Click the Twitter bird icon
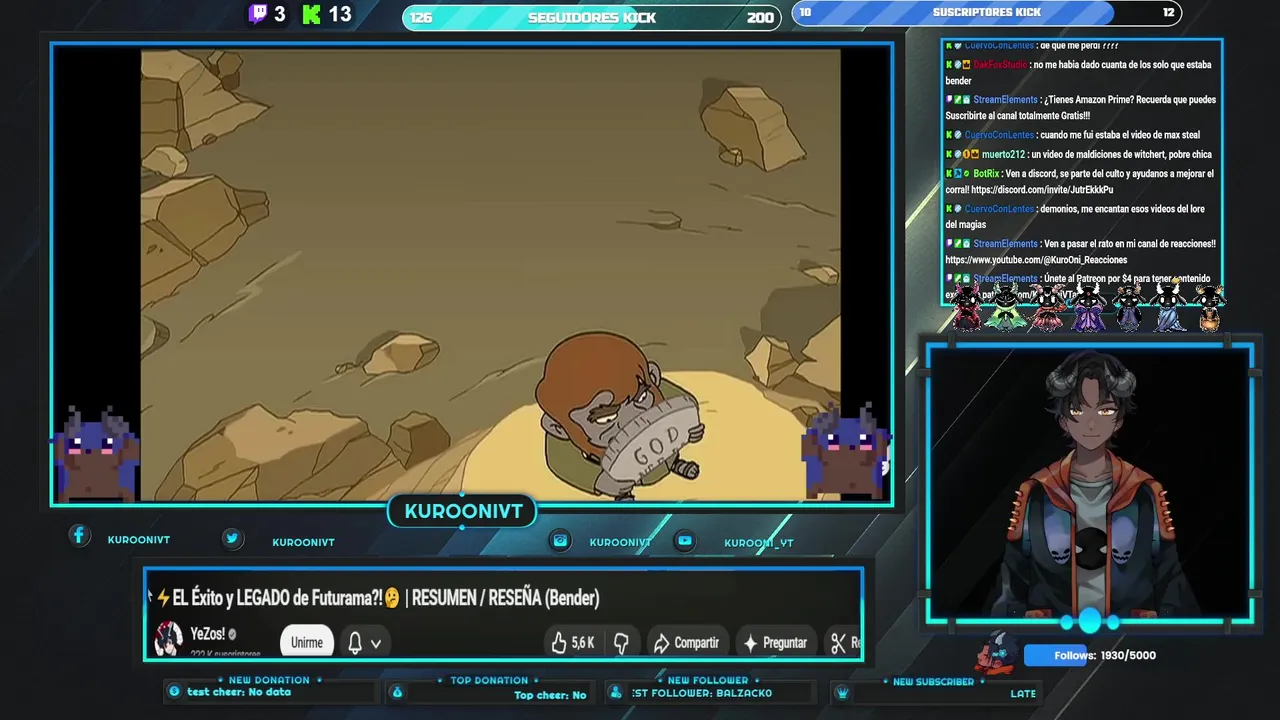This screenshot has width=1280, height=720. point(232,538)
